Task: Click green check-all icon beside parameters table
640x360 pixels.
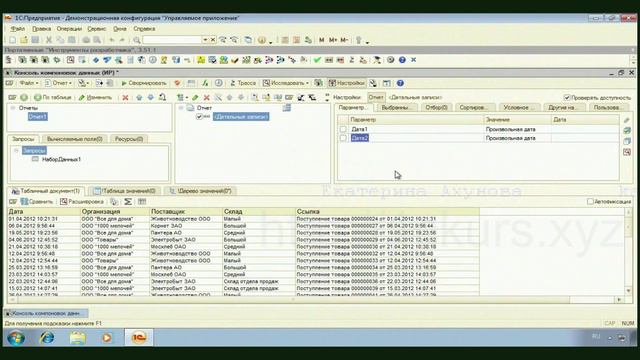Action: click(x=627, y=131)
